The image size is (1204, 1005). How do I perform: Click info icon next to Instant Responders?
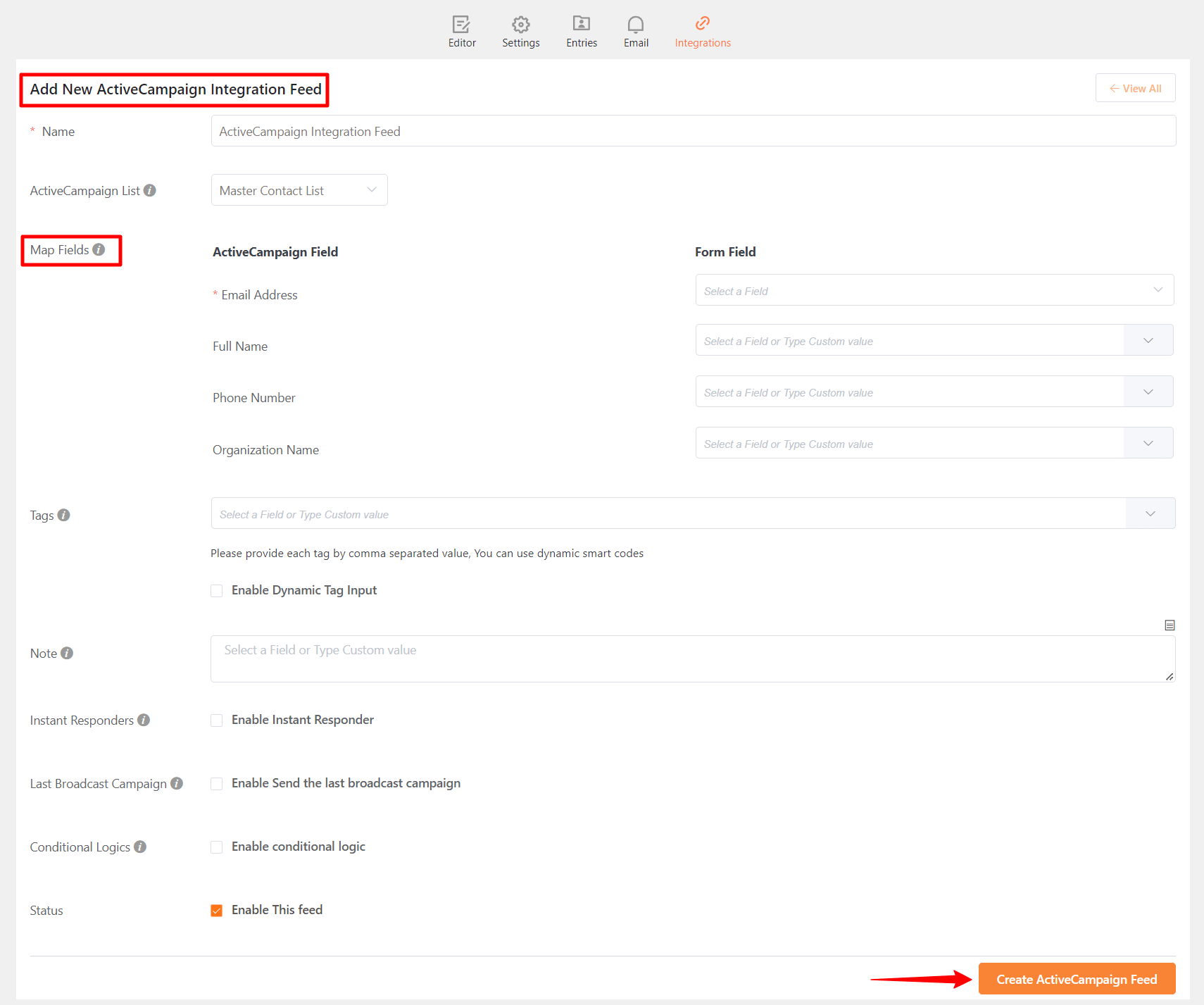click(144, 720)
